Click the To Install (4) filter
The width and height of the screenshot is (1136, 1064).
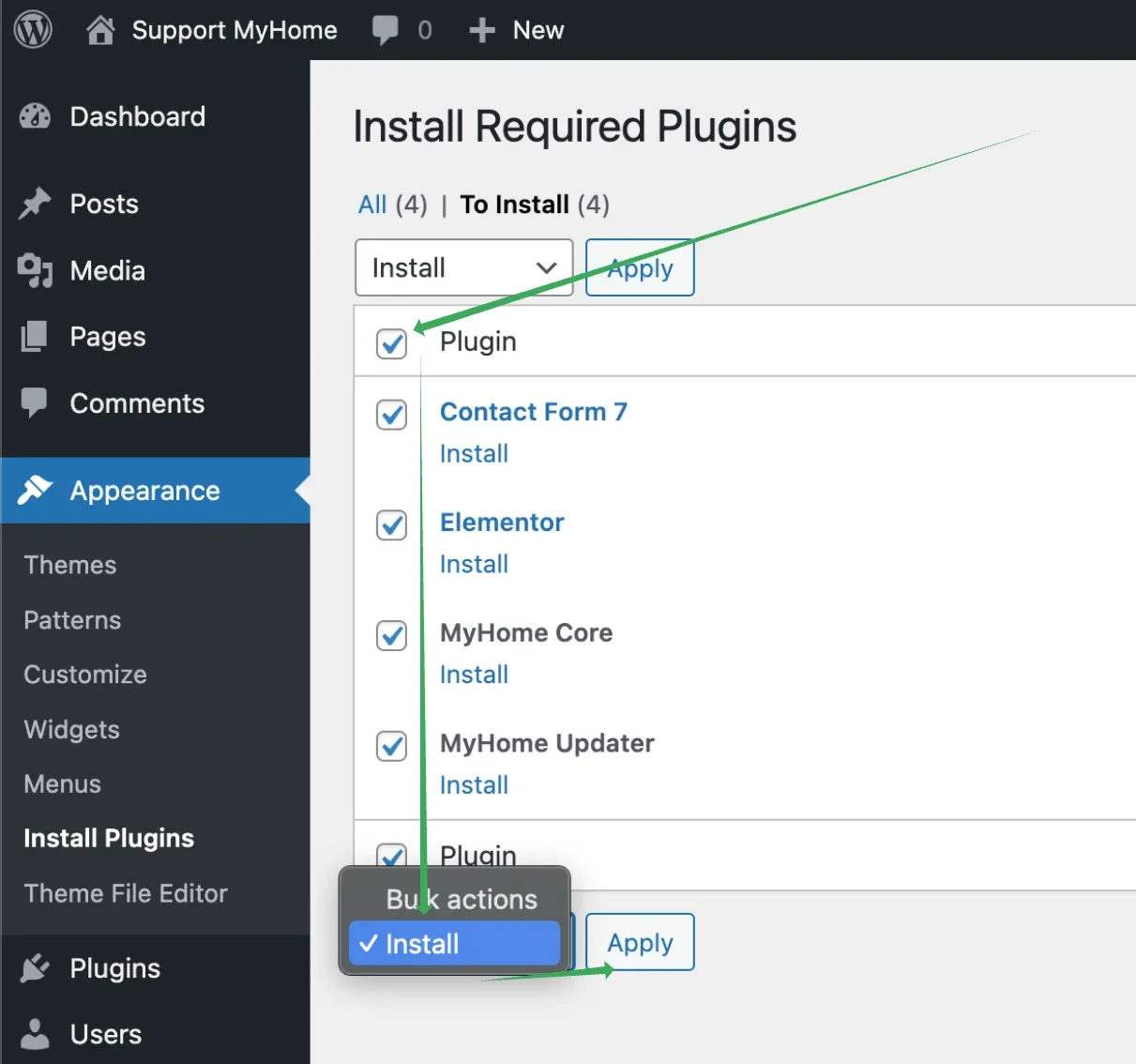535,205
